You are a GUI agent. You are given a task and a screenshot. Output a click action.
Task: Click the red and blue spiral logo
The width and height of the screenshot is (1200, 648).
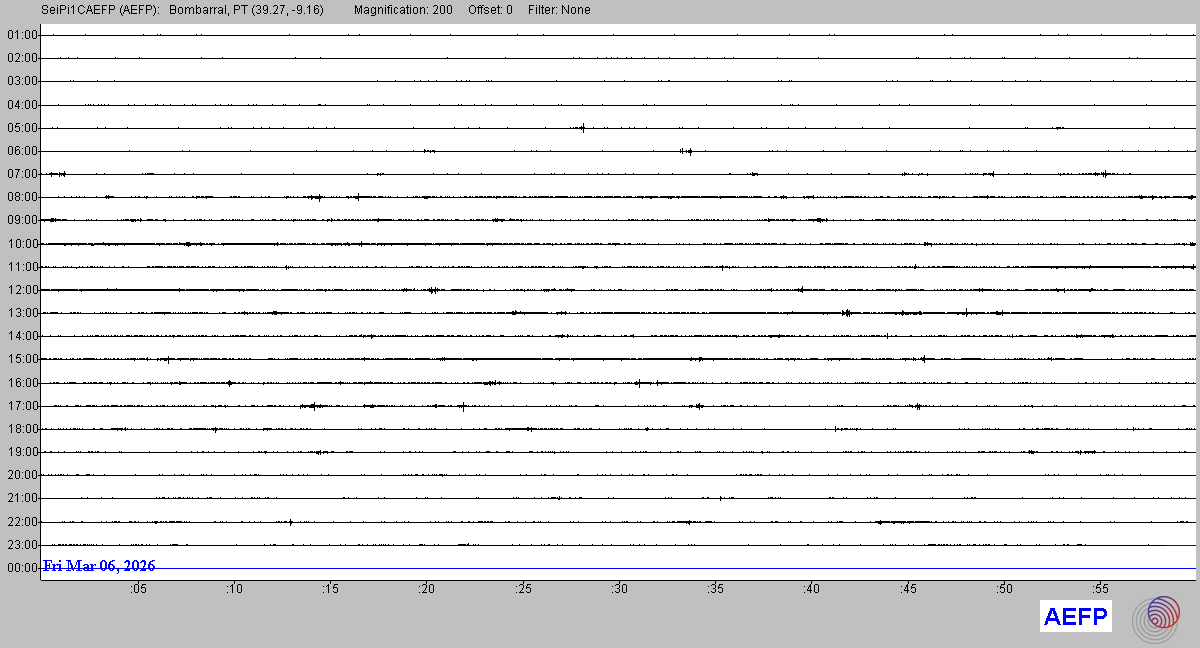pyautogui.click(x=1162, y=616)
